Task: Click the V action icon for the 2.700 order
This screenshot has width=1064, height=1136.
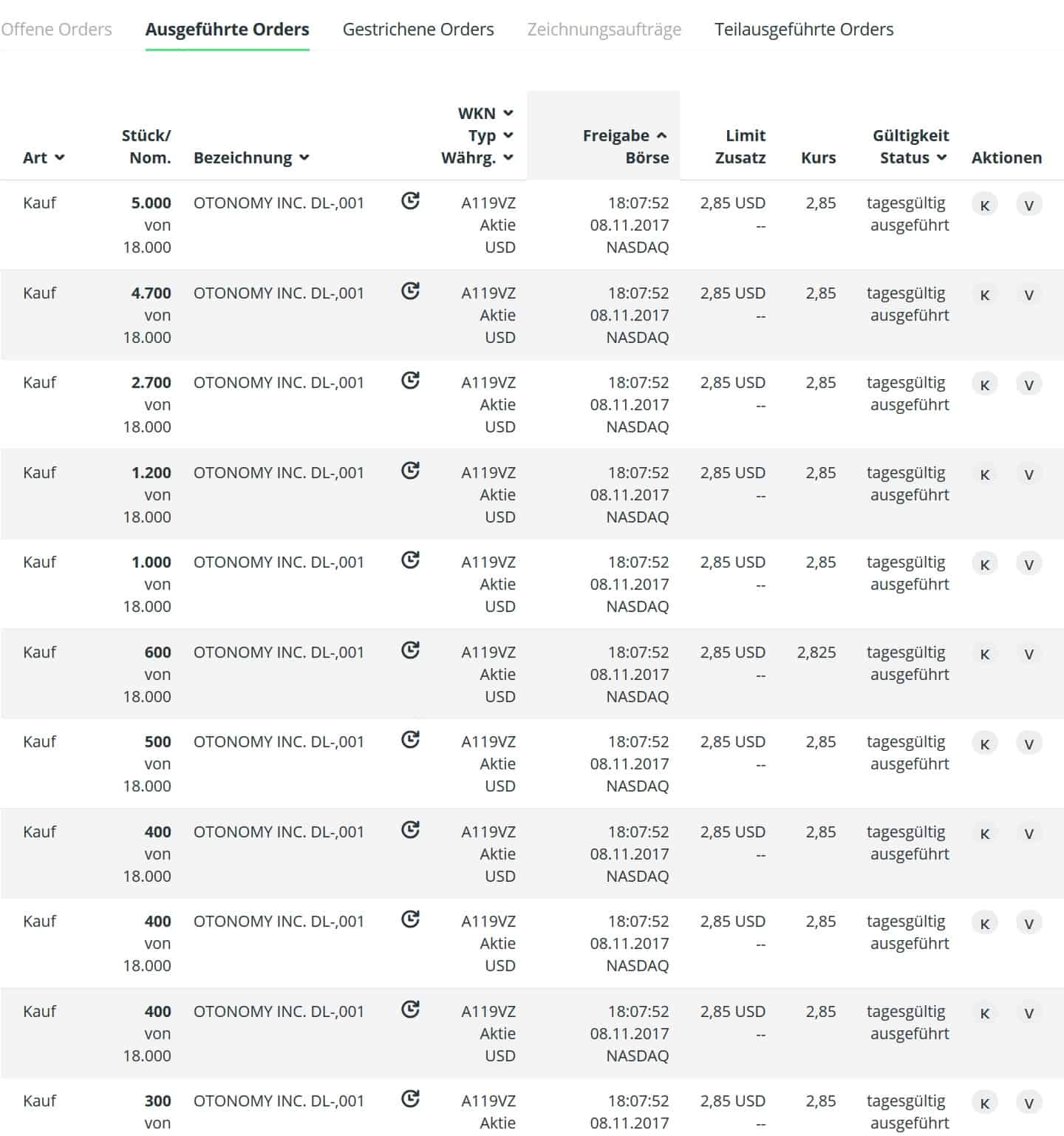Action: point(1029,385)
